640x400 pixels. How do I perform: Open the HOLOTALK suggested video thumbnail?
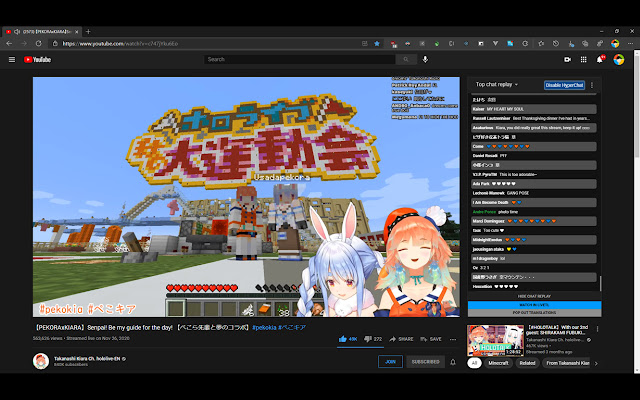click(x=495, y=340)
